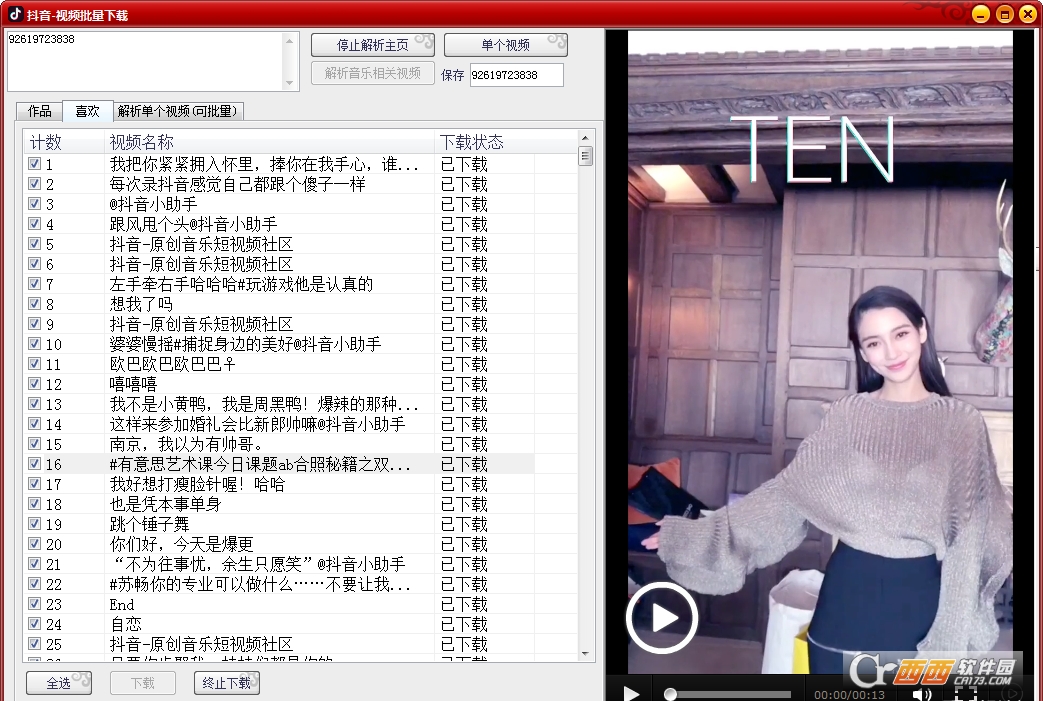Click the small play button in player bar

coord(631,694)
